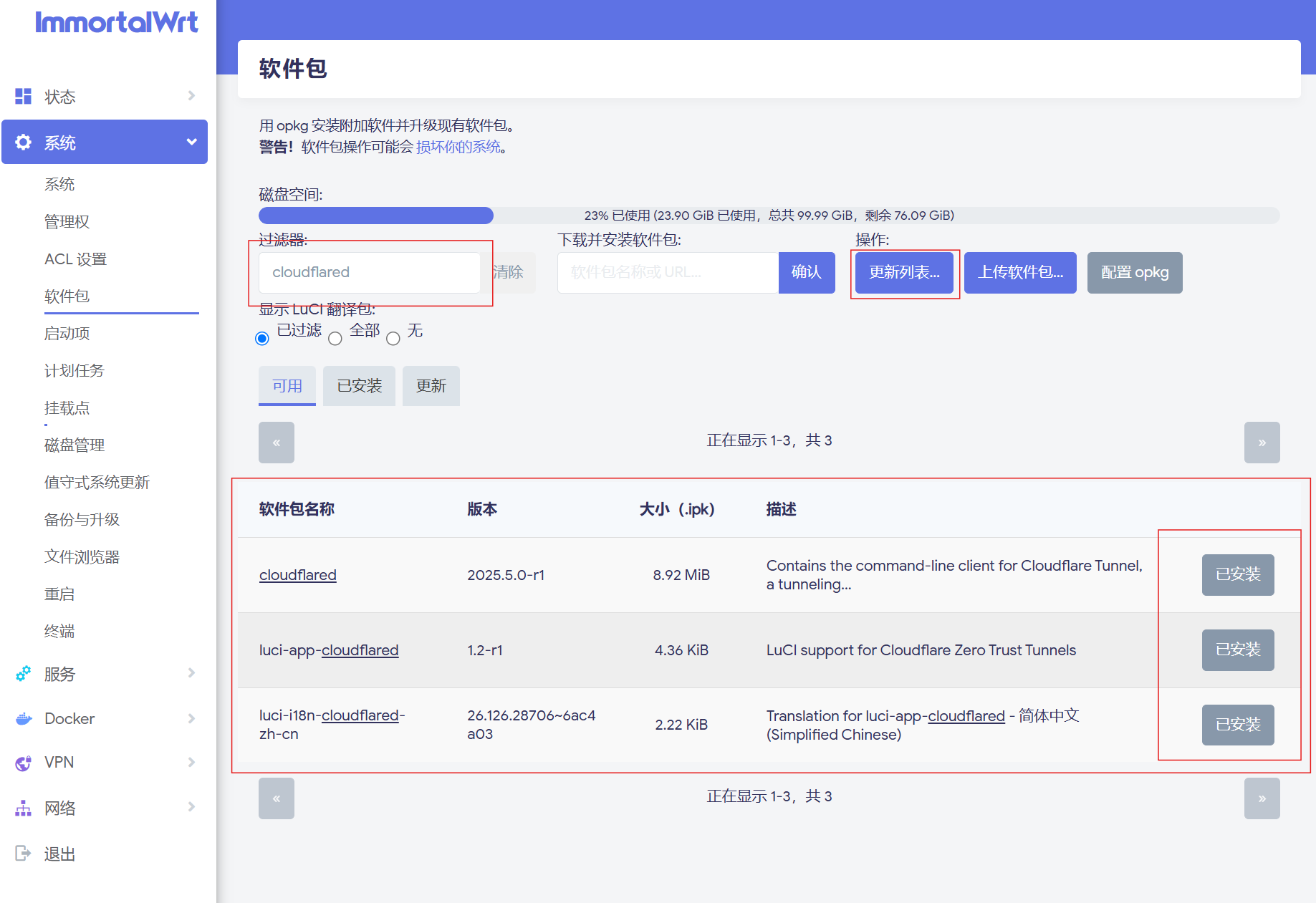Open the 管理权 submenu item
This screenshot has height=903, width=1316.
click(67, 221)
